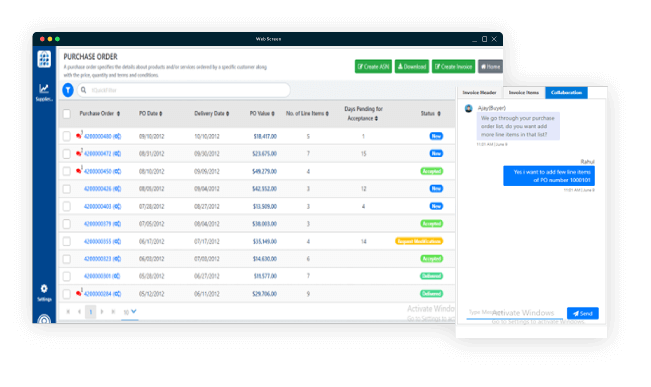The height and width of the screenshot is (387, 651).
Task: Open the Supplier chart icon in sidebar
Action: [x=44, y=88]
